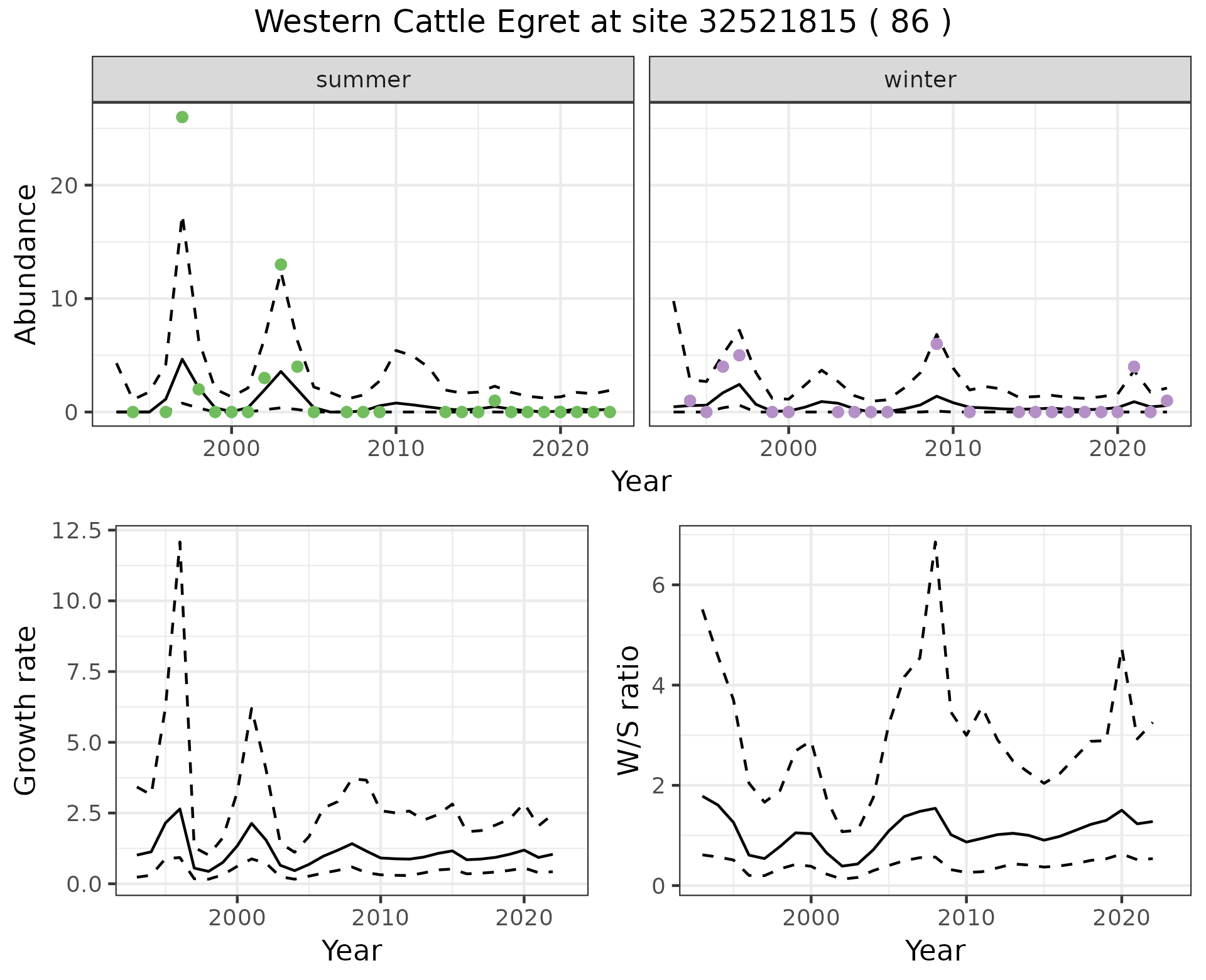Click the highest green summer data point

pyautogui.click(x=182, y=117)
